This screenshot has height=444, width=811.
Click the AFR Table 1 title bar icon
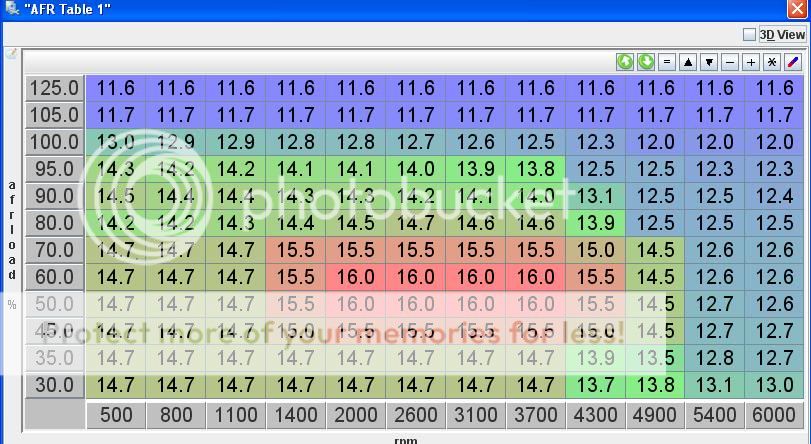point(10,9)
